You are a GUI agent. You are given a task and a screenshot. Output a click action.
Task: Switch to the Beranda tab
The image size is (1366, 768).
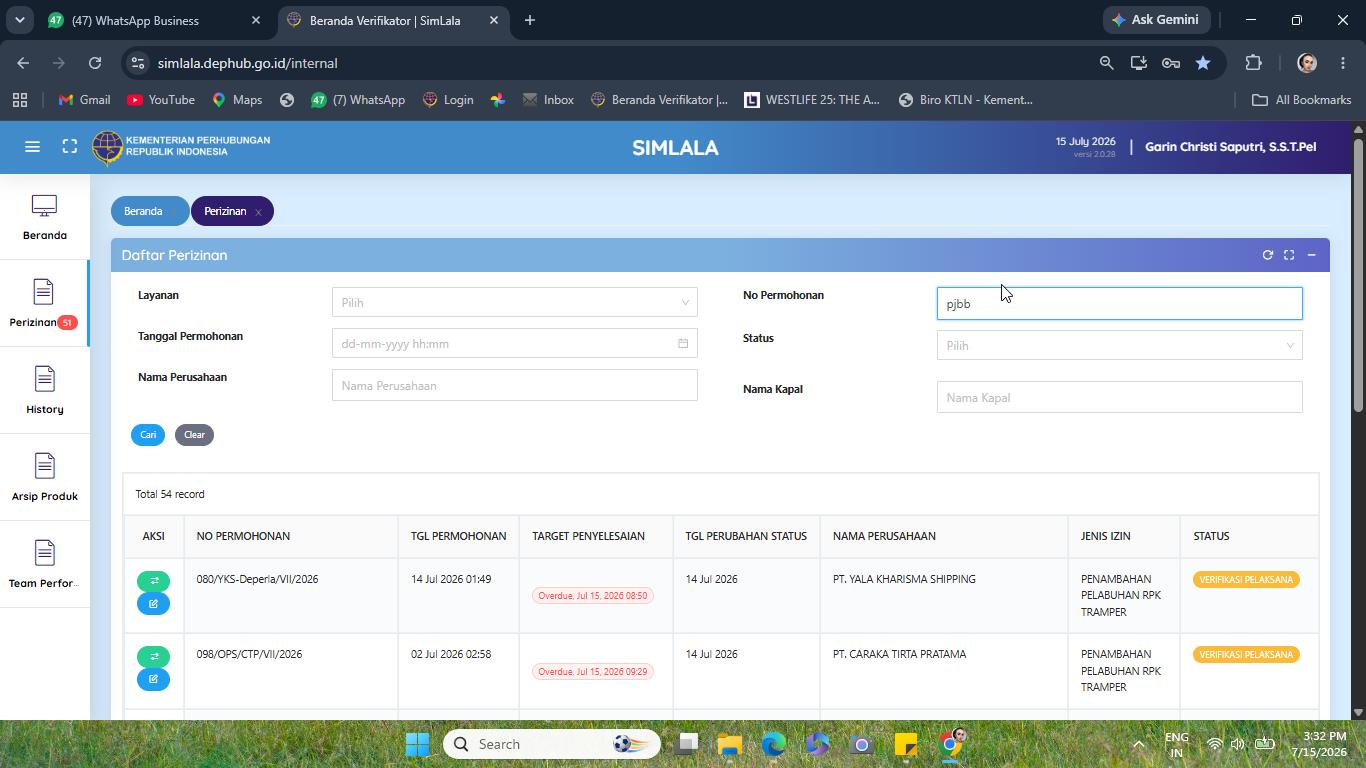[x=143, y=211]
